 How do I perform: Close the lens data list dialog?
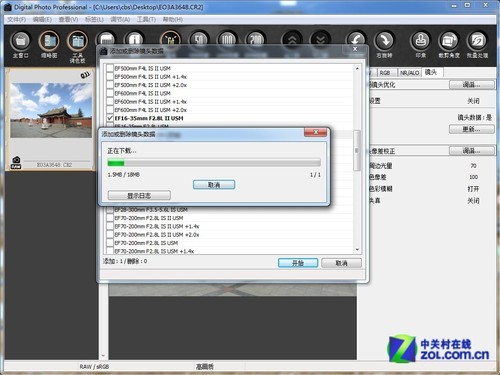coord(355,49)
